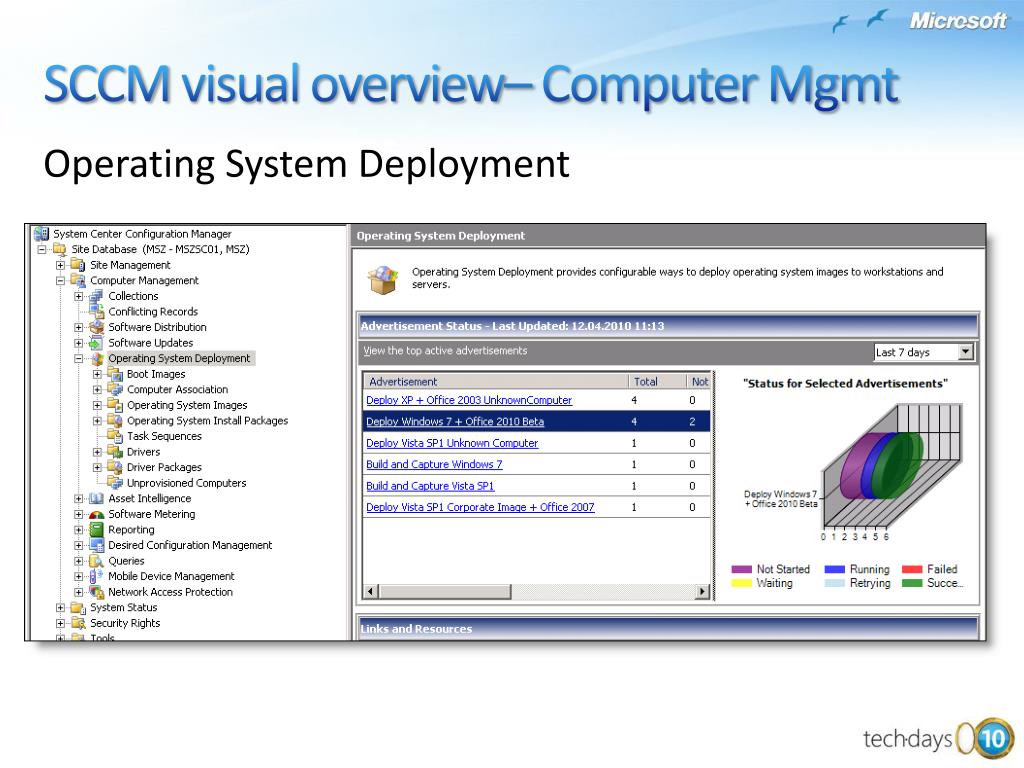Select the Deploy Windows 7 + Office 2010 Beta row
Image resolution: width=1024 pixels, height=768 pixels.
tap(455, 422)
